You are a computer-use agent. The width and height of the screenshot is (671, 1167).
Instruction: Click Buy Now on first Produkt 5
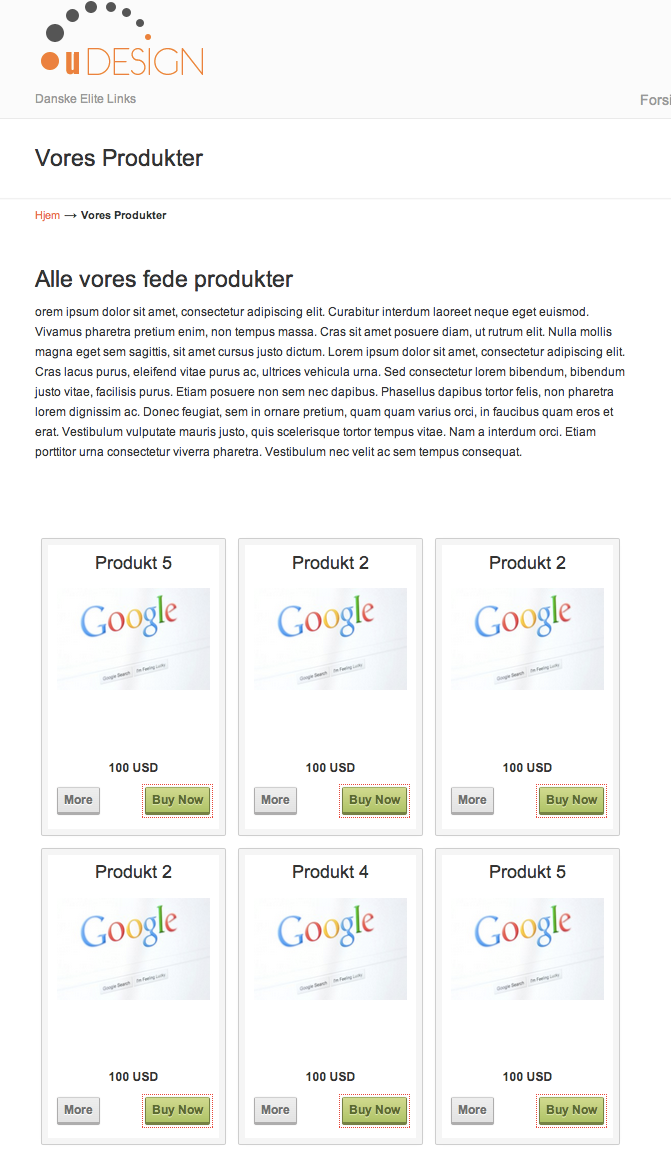pyautogui.click(x=178, y=800)
